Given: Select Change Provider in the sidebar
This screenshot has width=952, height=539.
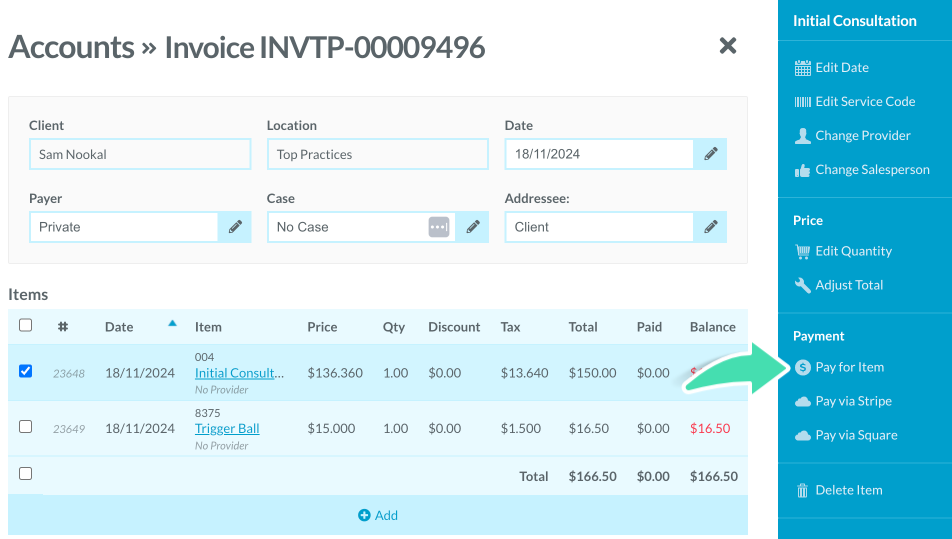Looking at the screenshot, I should (x=863, y=136).
